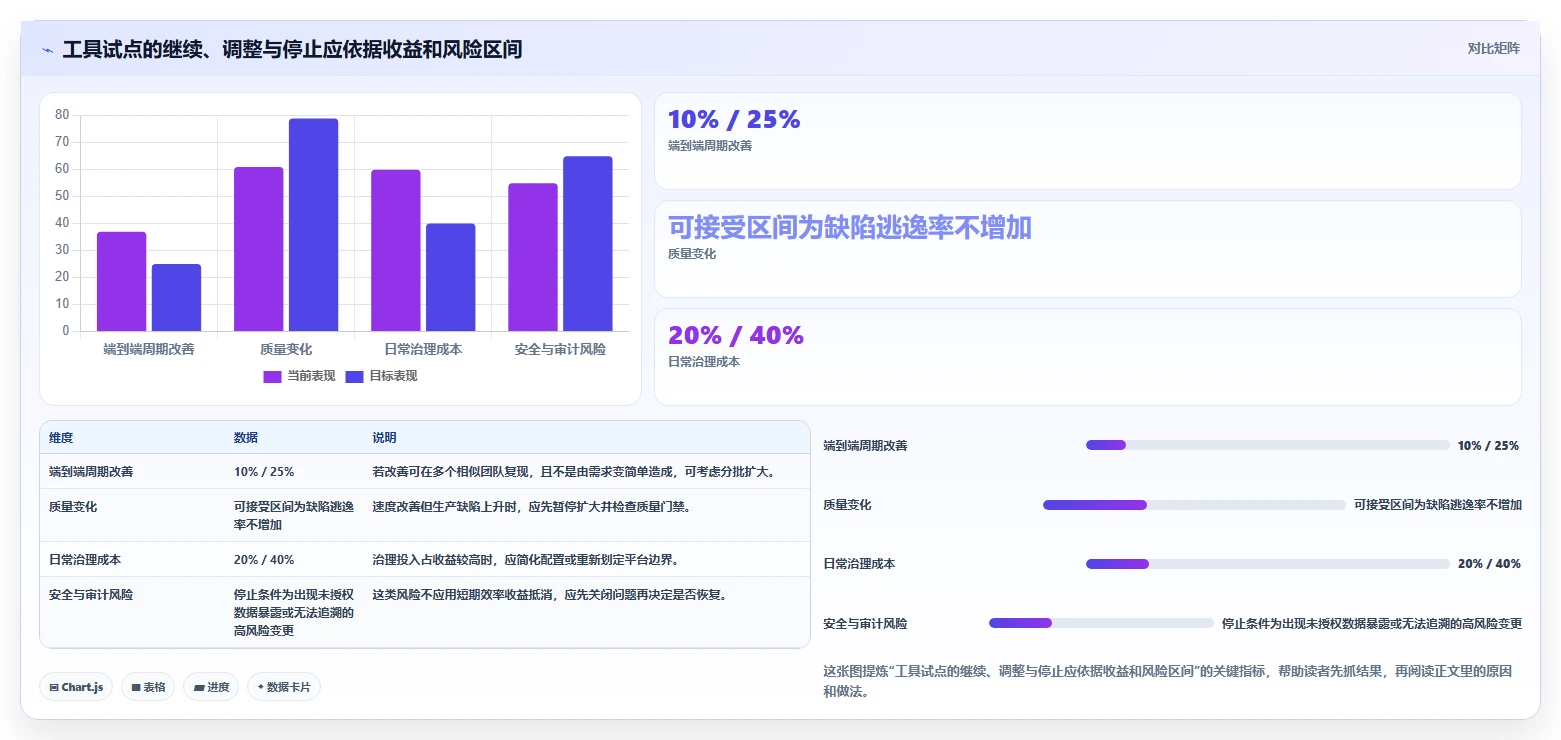Click table cell starting 停止条件为出现未授权
Image resolution: width=1561 pixels, height=740 pixels.
(294, 612)
